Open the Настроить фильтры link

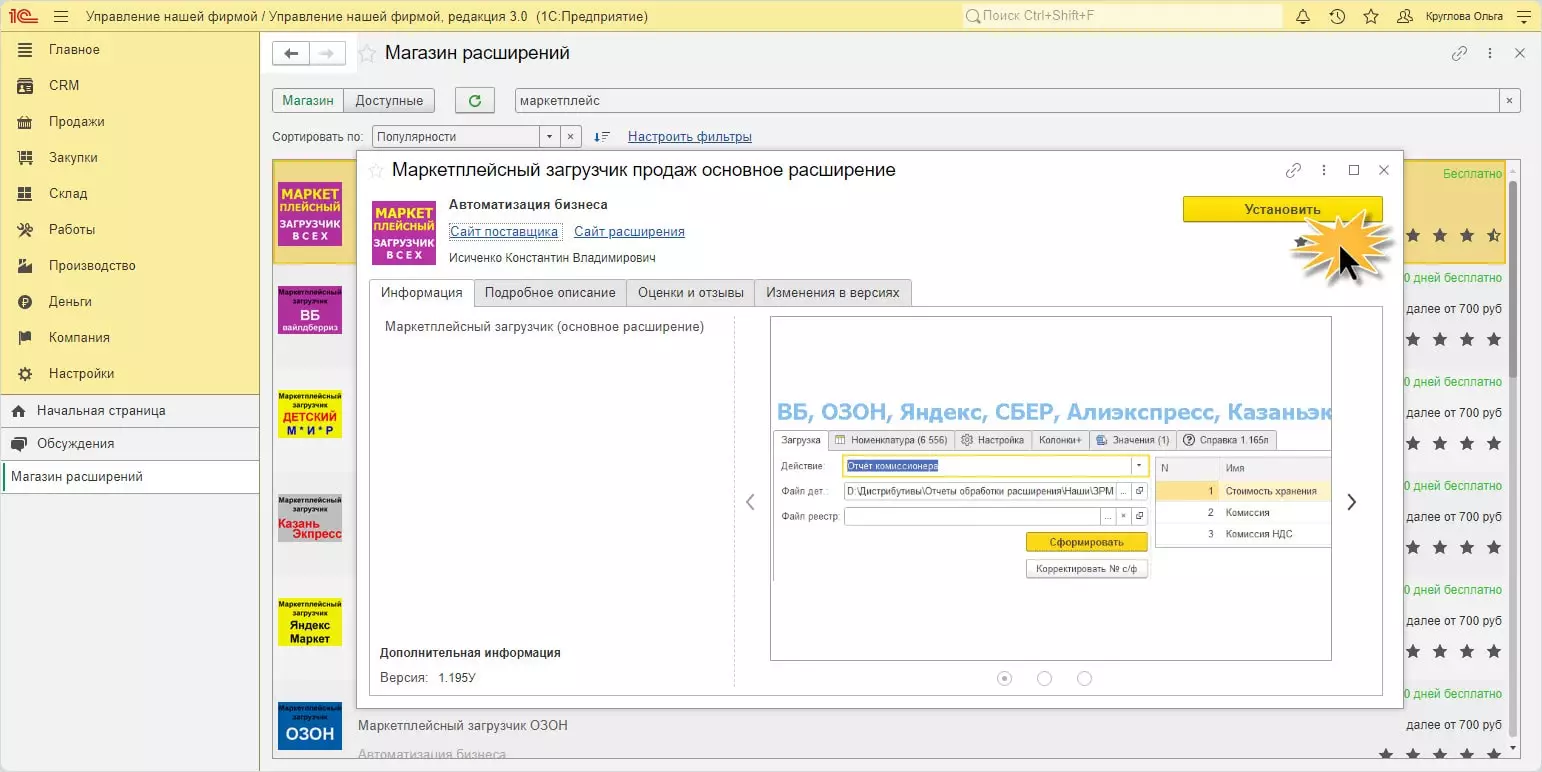pos(690,137)
